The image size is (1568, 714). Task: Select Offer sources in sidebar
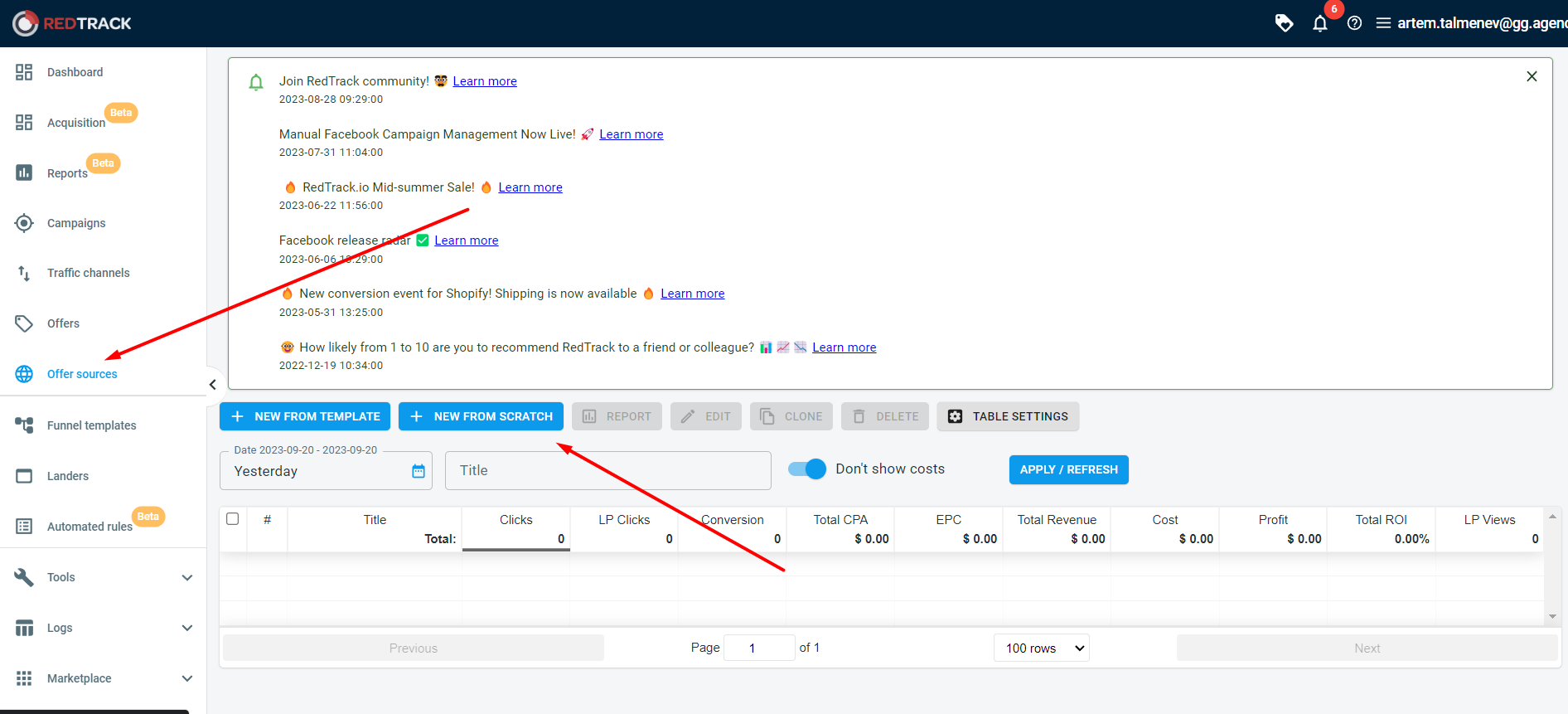(x=82, y=374)
